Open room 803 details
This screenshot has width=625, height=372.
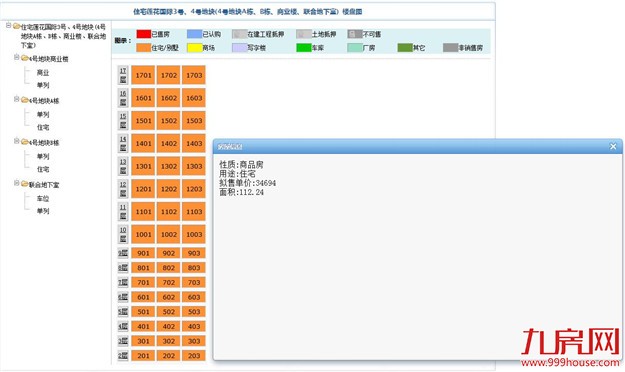(x=194, y=268)
